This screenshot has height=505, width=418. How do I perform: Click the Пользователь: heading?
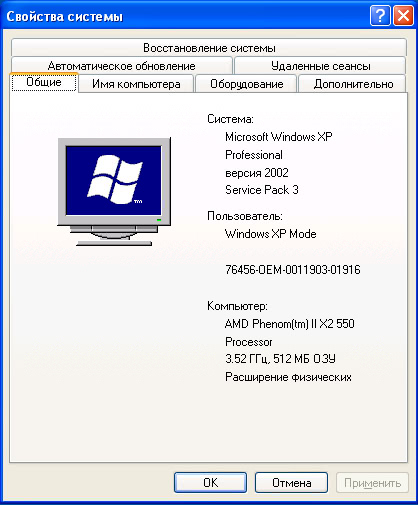pos(245,216)
